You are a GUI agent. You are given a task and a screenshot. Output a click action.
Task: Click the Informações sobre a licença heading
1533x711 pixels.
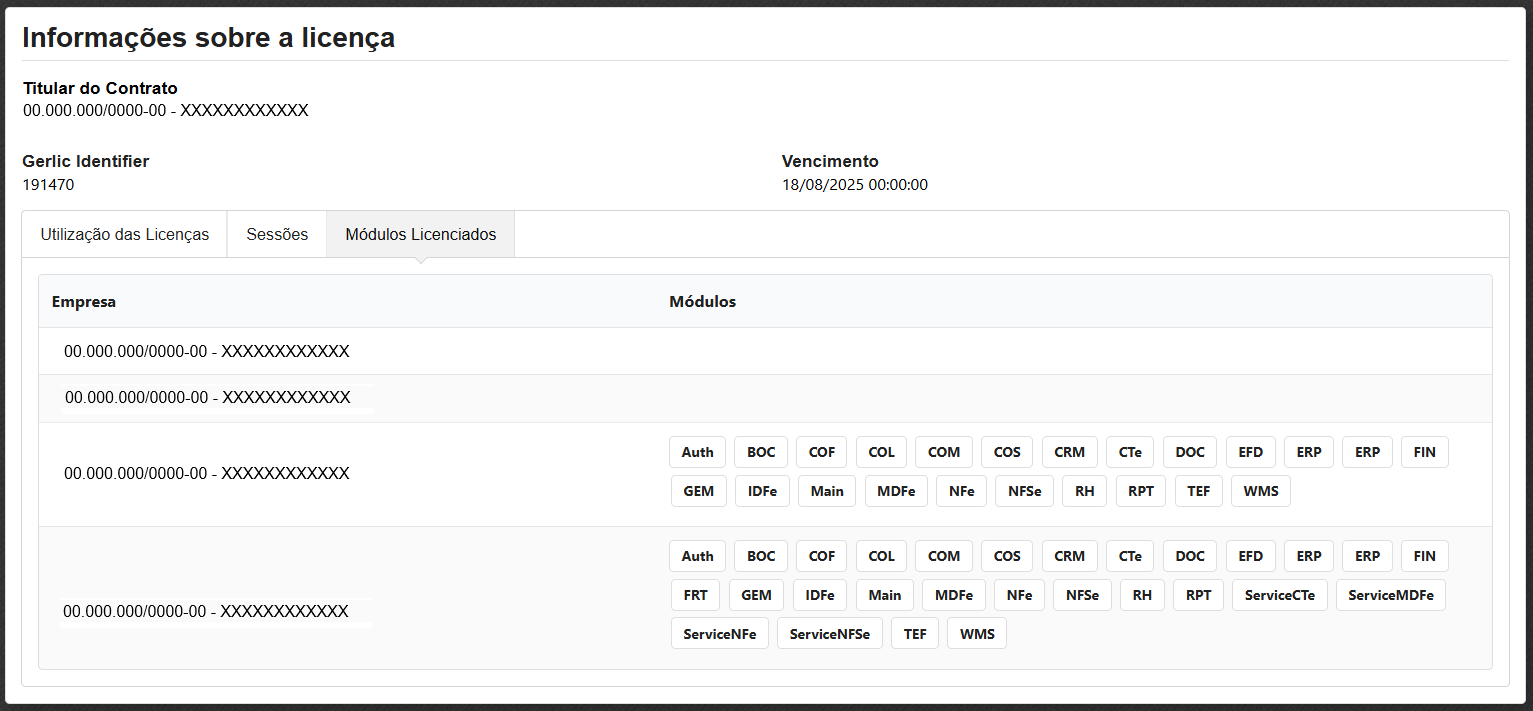click(208, 38)
